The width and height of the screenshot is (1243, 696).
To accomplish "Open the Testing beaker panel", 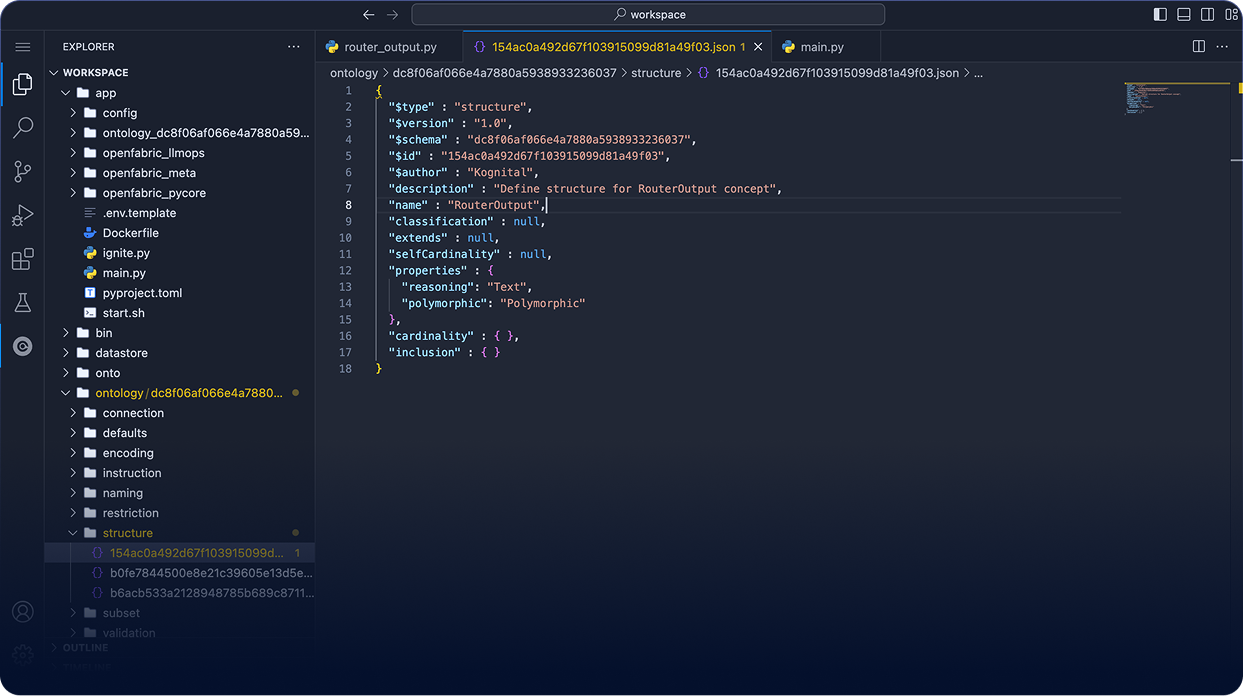I will [x=22, y=301].
